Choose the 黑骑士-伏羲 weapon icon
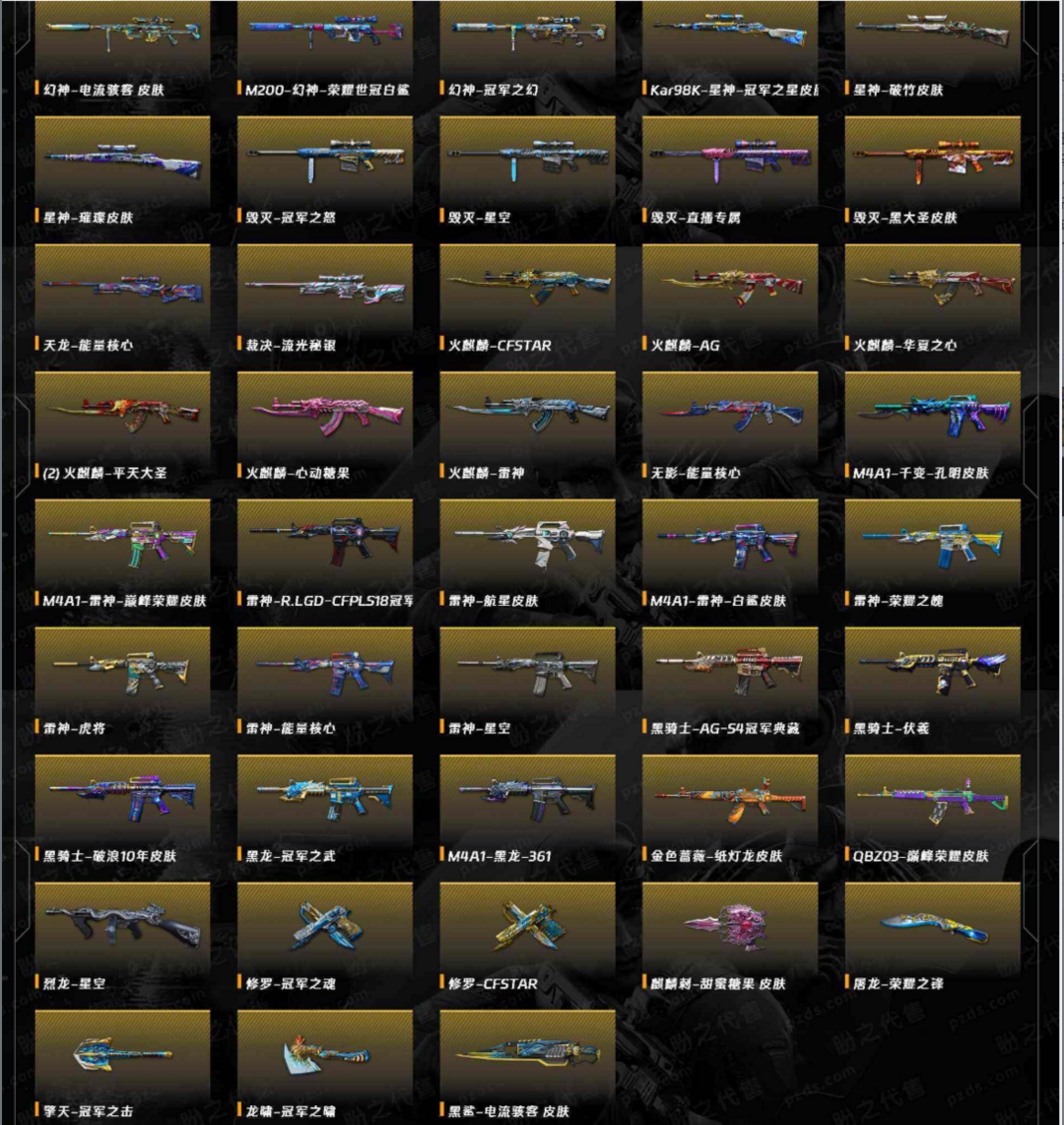This screenshot has height=1125, width=1064. [x=933, y=669]
